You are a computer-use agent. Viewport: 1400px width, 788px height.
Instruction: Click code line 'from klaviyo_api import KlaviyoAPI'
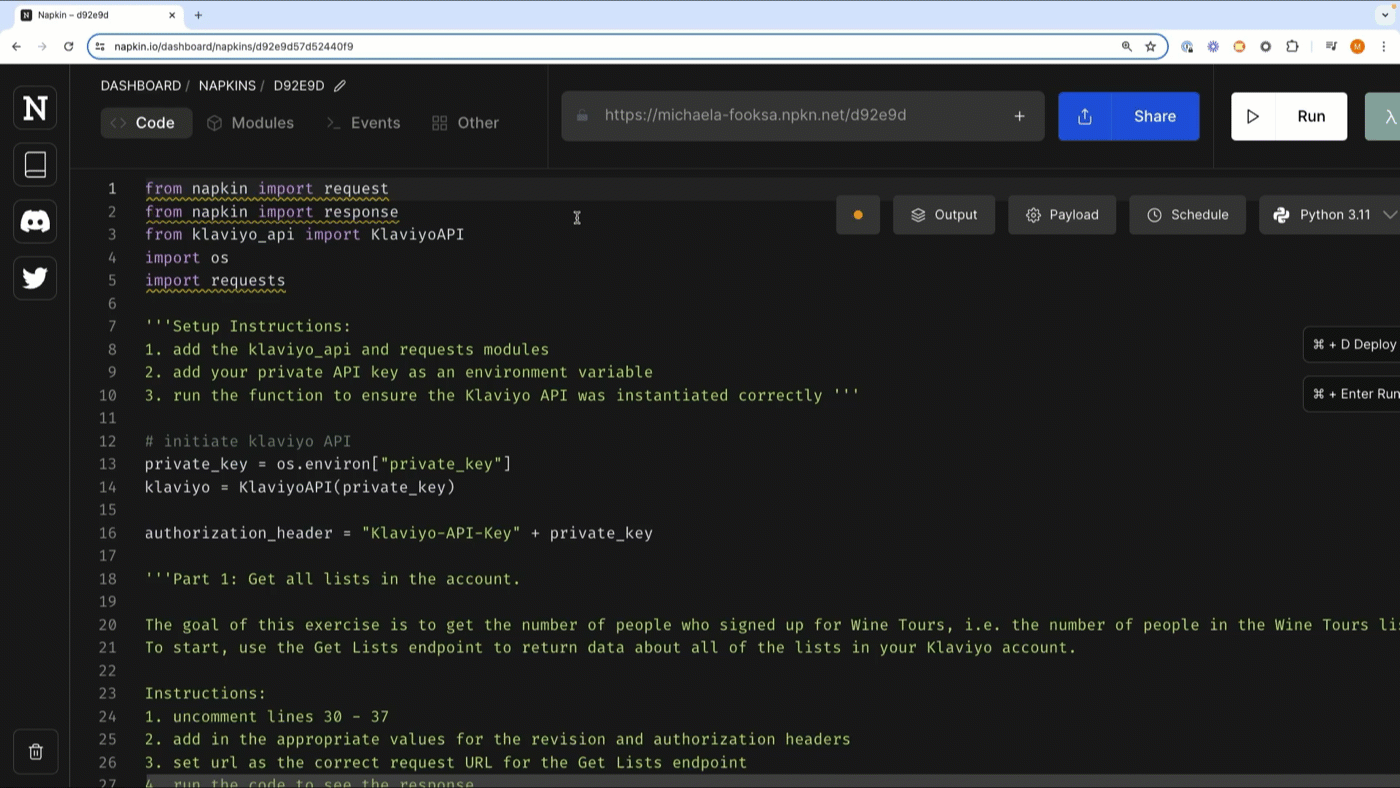pyautogui.click(x=304, y=234)
